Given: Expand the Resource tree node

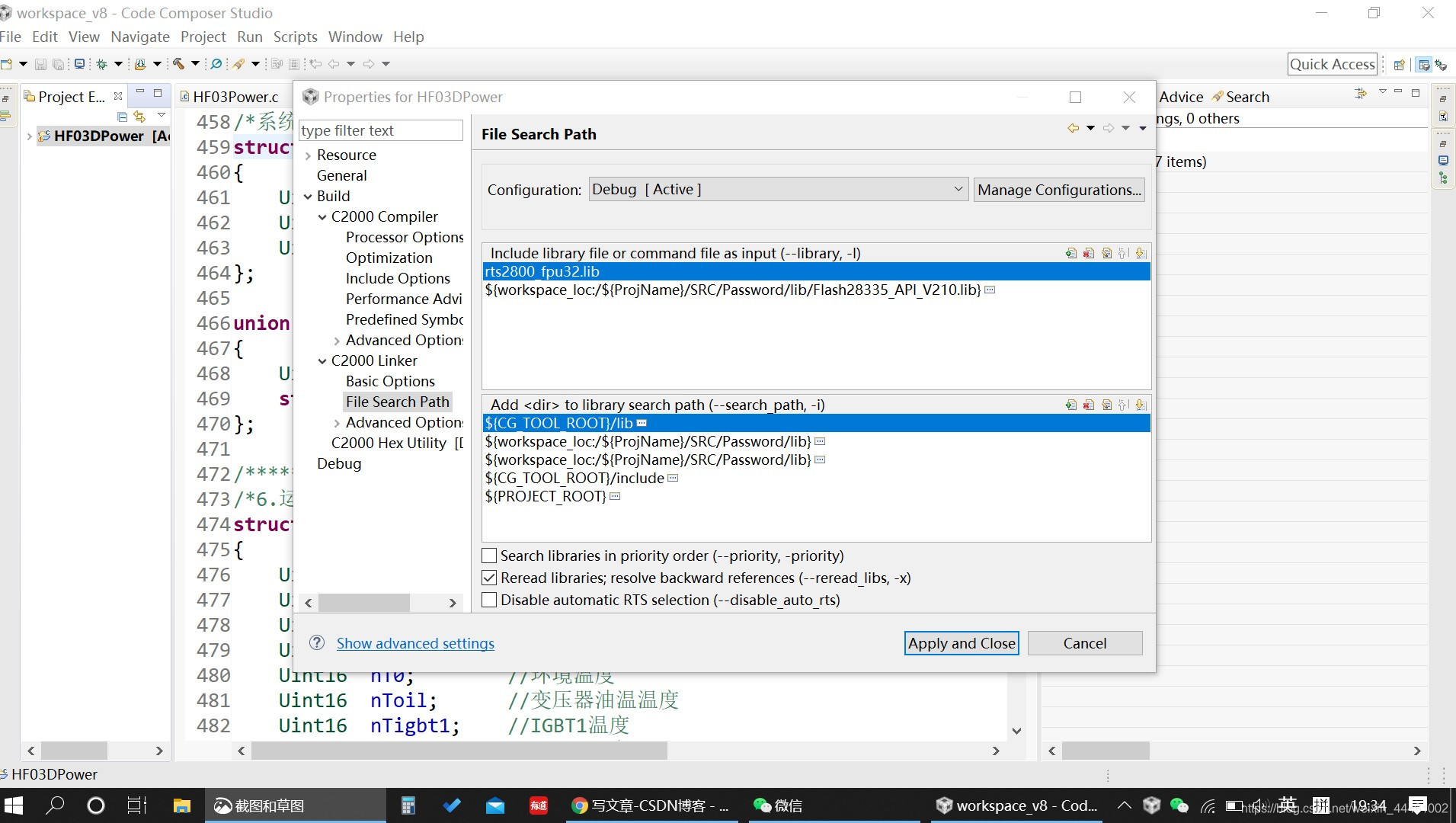Looking at the screenshot, I should pos(308,155).
